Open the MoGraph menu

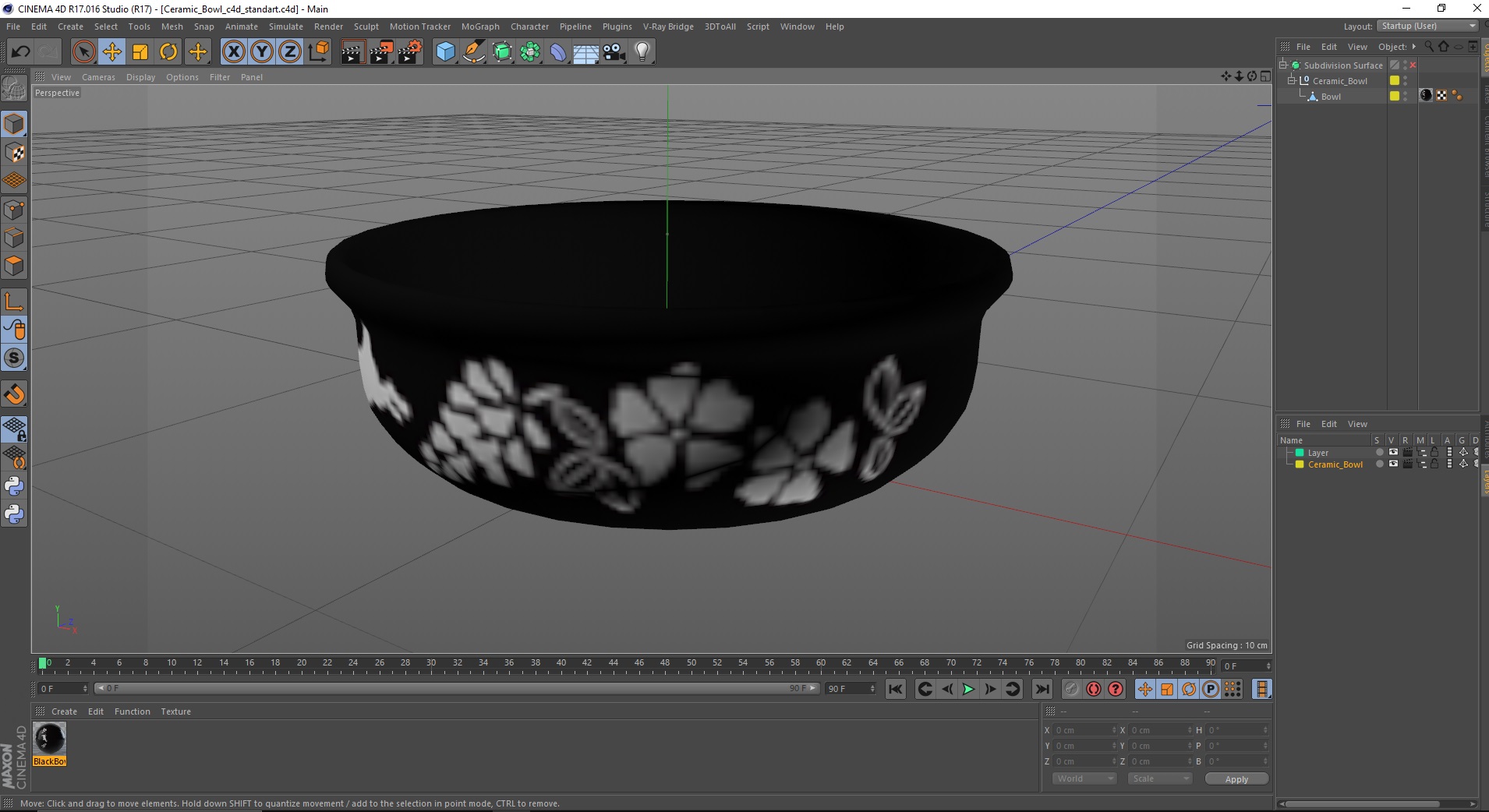pos(480,26)
